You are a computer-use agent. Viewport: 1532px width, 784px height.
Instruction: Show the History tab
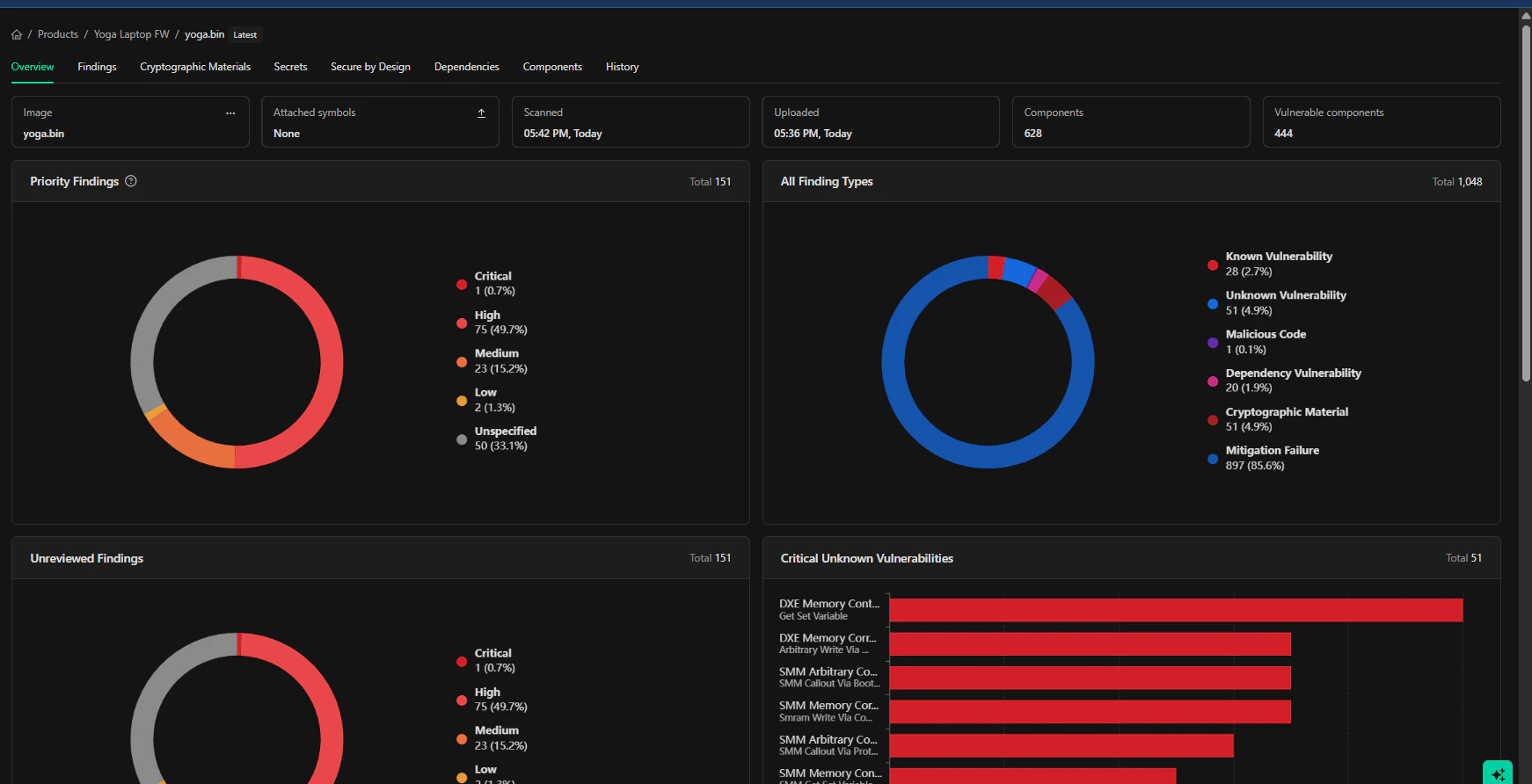pos(622,67)
